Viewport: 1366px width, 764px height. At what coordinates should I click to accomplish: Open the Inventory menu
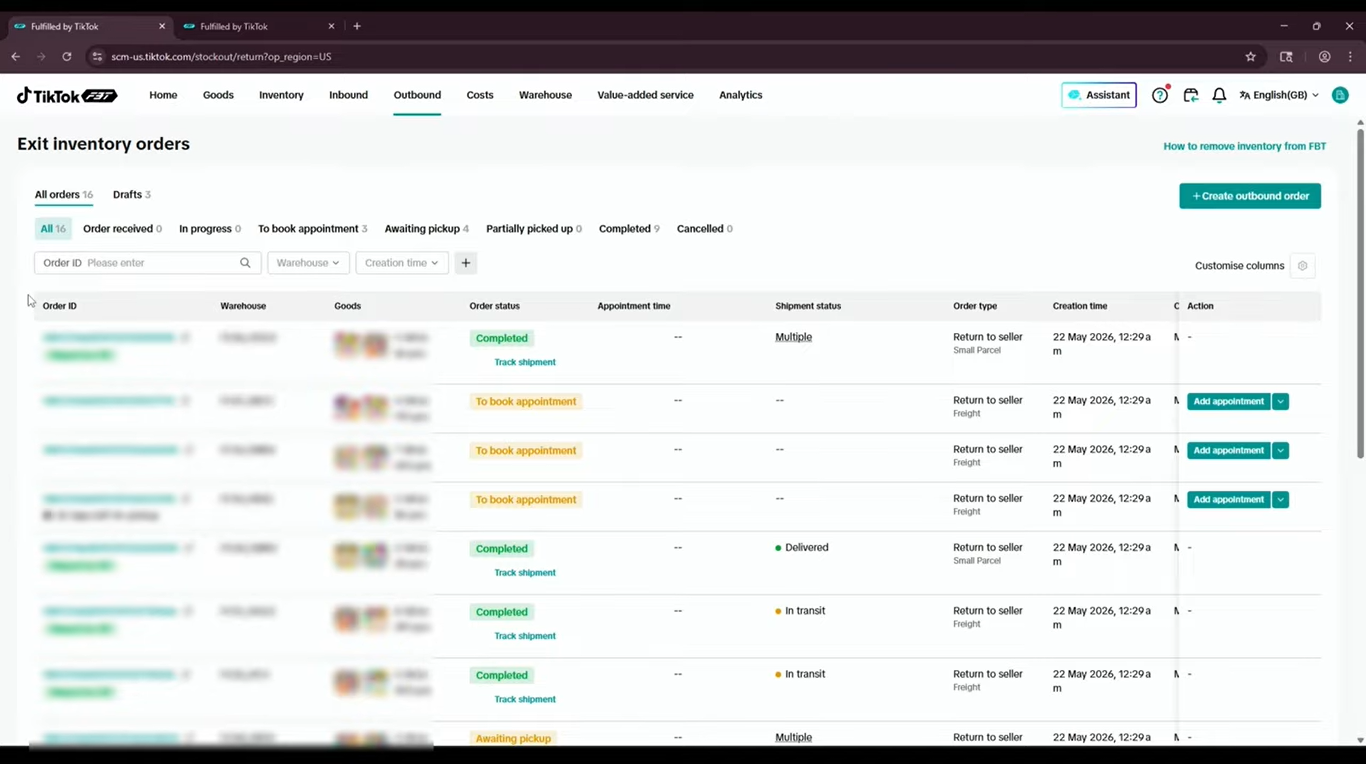(281, 95)
